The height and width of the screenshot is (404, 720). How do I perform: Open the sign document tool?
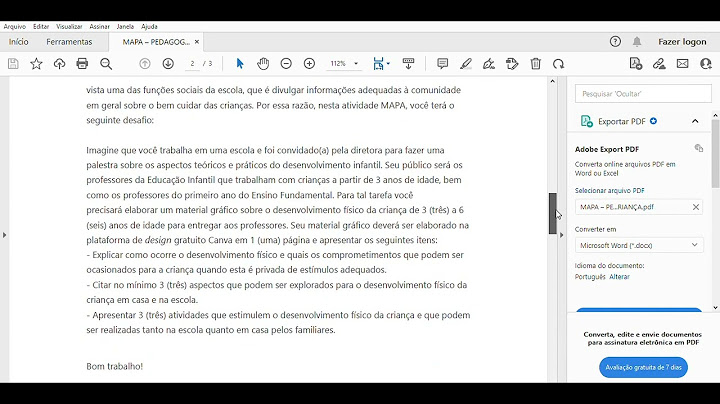[x=489, y=64]
